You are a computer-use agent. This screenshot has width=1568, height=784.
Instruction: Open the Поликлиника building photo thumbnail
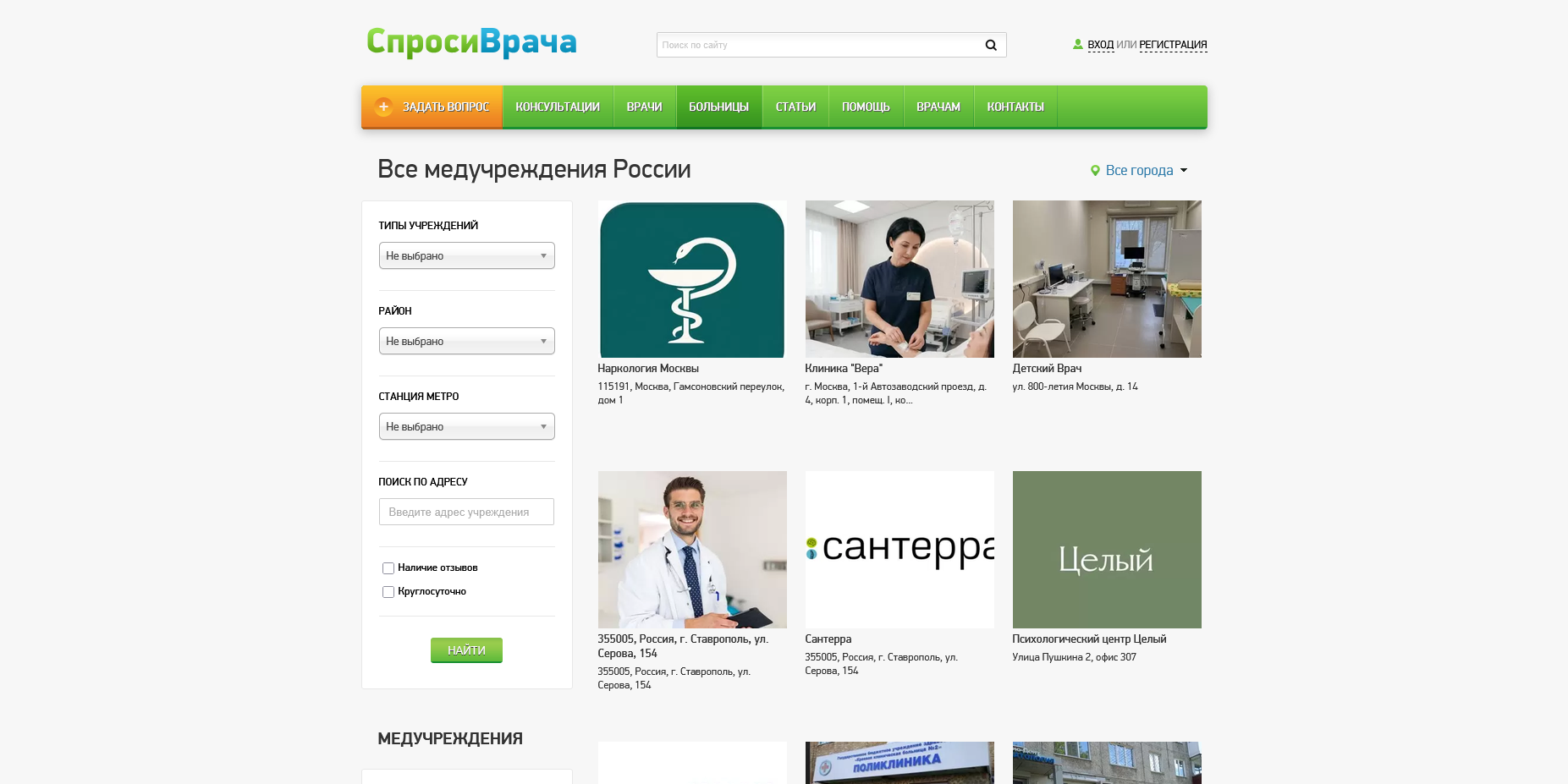pos(900,763)
